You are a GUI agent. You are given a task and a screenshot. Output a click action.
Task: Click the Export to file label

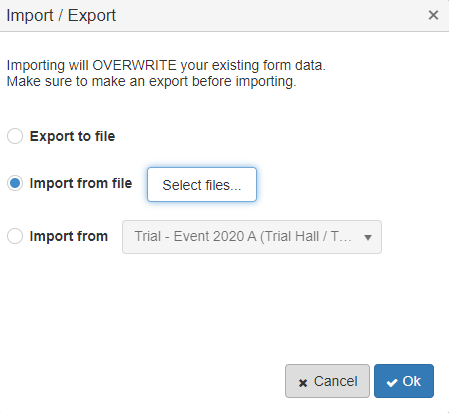coord(72,136)
